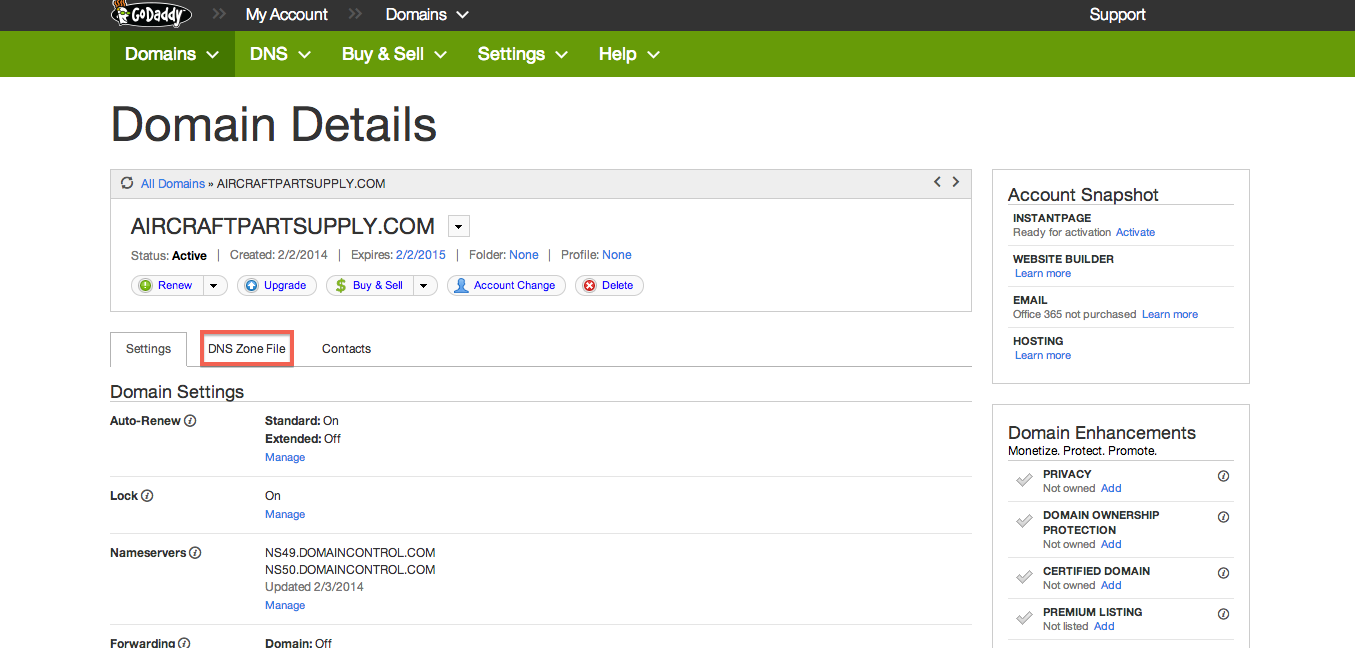Open the All Domains breadcrumb link

[x=172, y=184]
